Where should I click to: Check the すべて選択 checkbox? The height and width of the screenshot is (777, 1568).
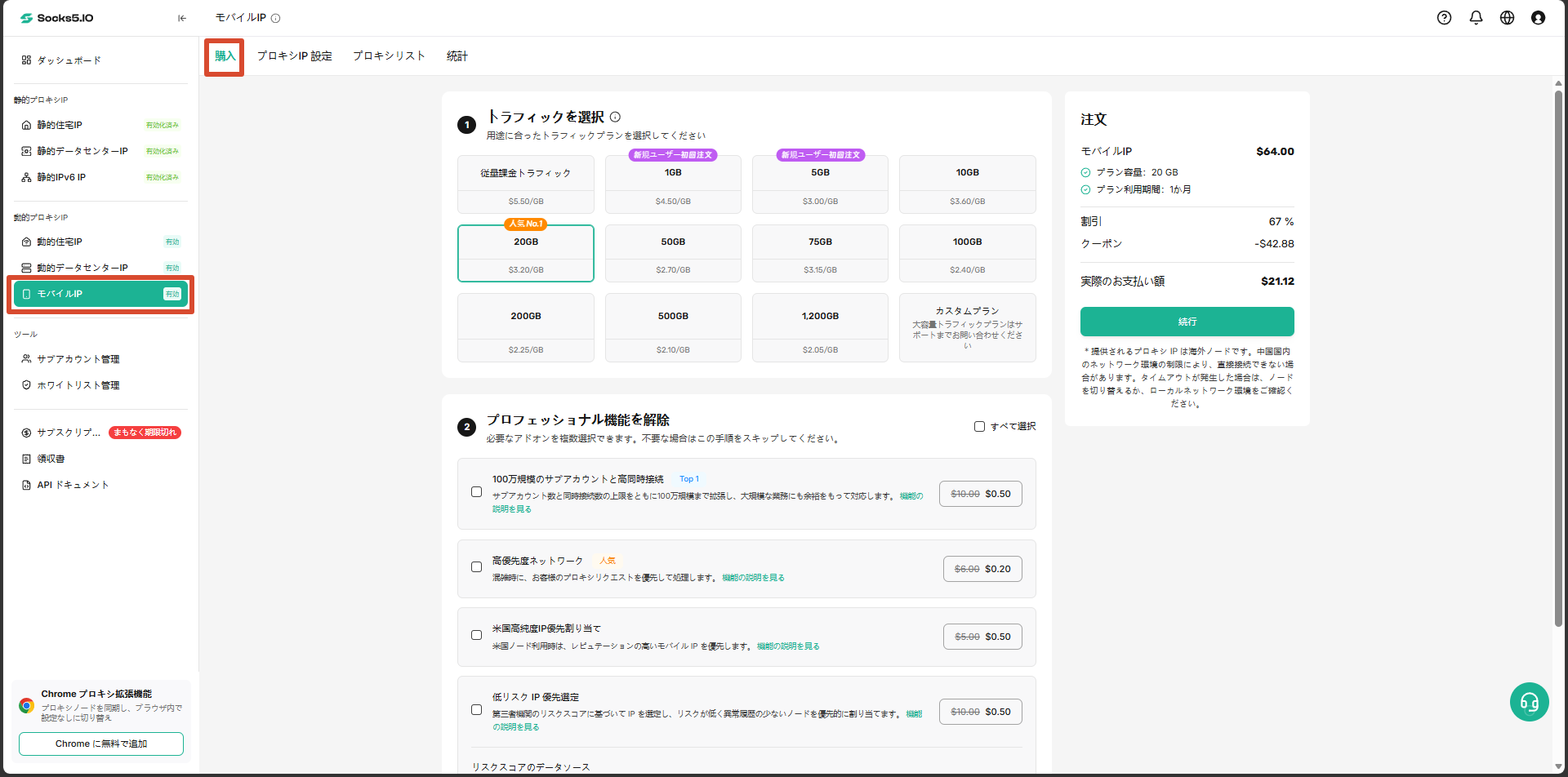[x=979, y=426]
